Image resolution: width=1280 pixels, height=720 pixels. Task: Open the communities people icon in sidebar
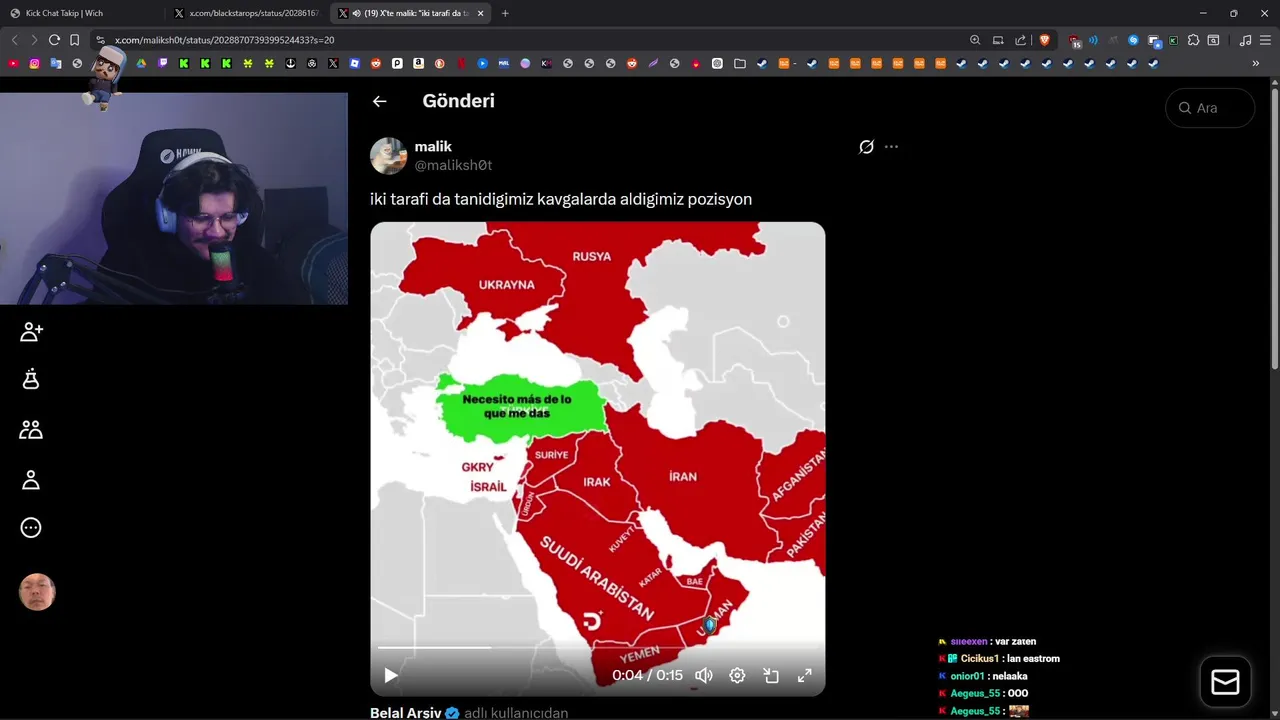31,430
